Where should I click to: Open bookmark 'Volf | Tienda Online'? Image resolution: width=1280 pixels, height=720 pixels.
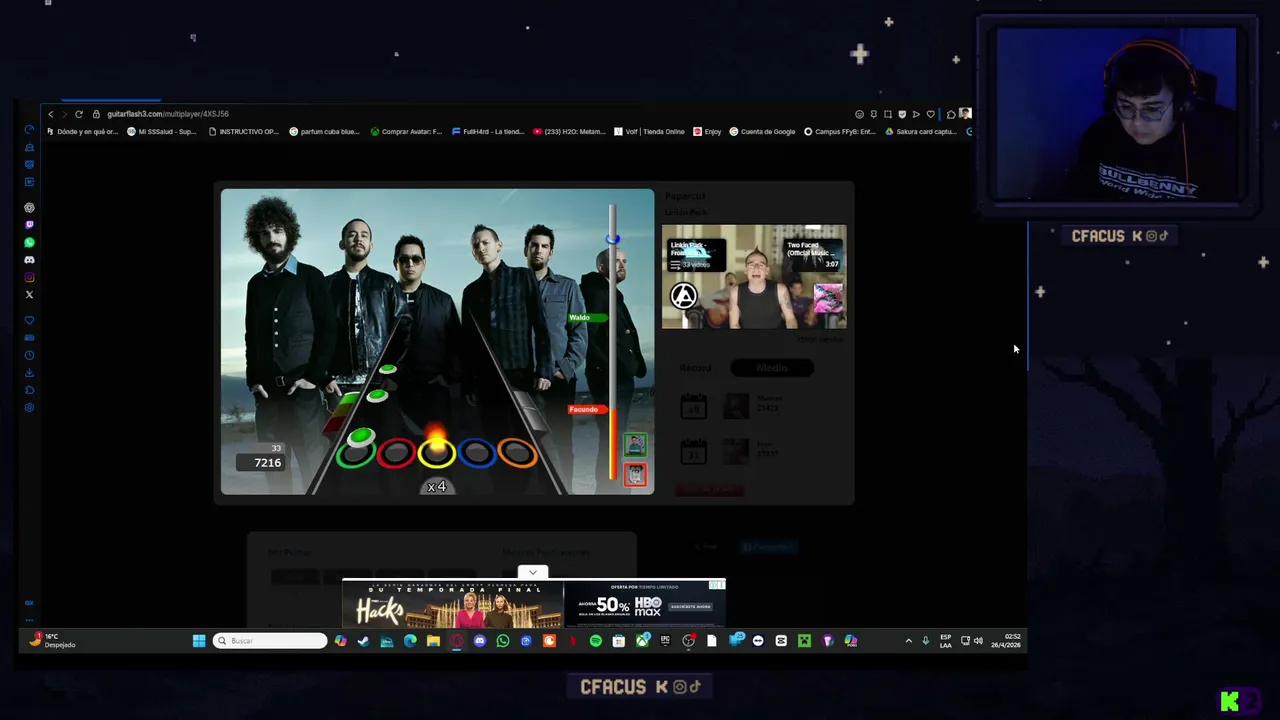649,132
